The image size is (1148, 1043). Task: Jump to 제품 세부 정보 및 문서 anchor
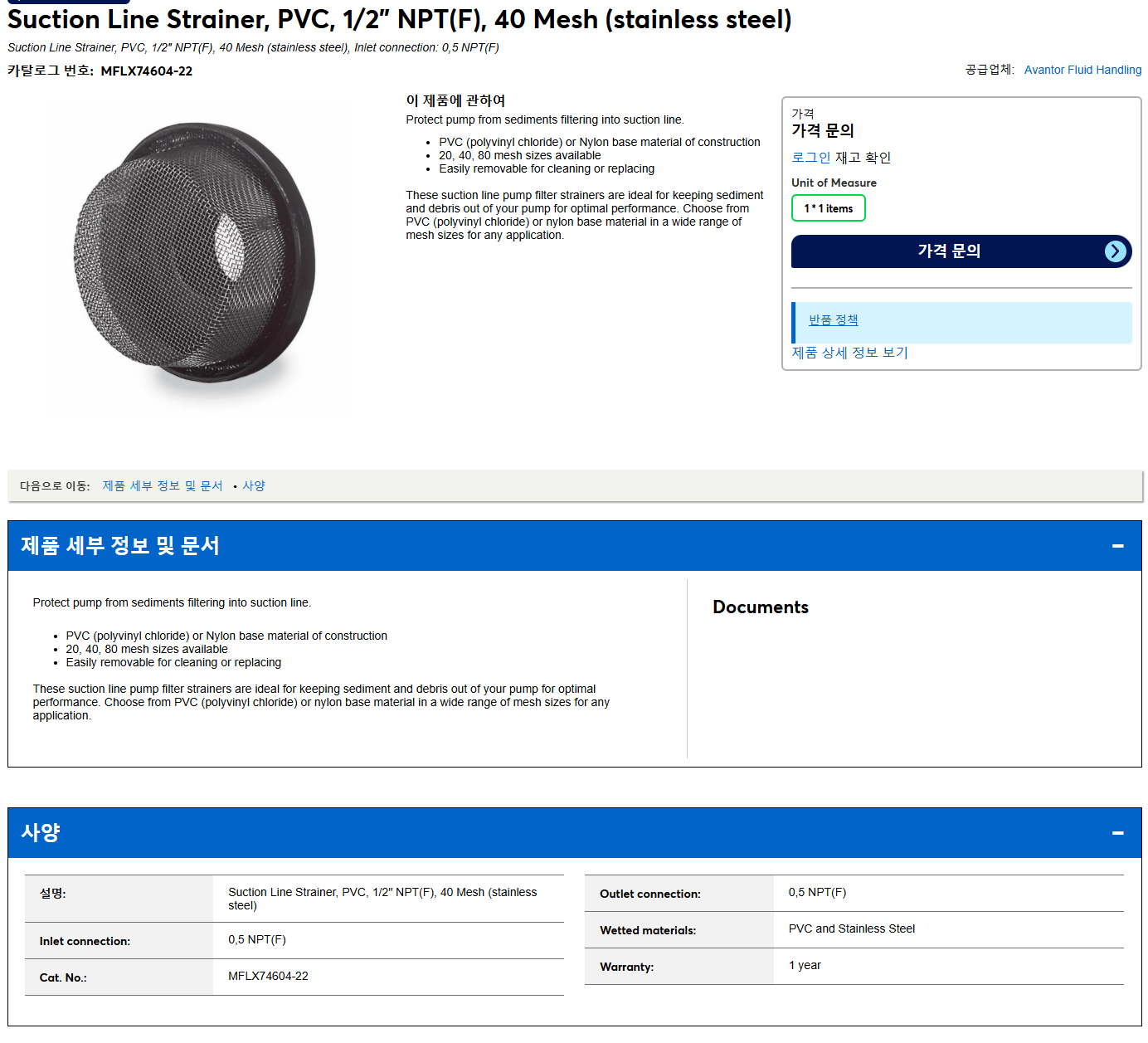point(163,486)
